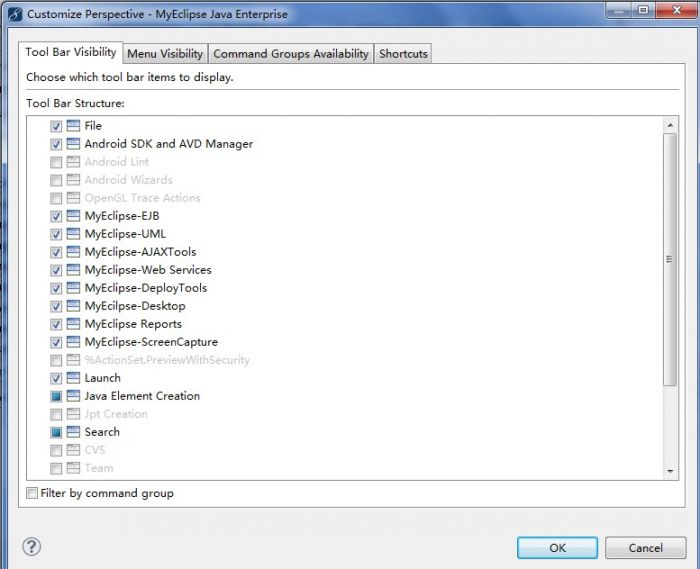Image resolution: width=700 pixels, height=569 pixels.
Task: Click the Cancel button
Action: [x=645, y=547]
